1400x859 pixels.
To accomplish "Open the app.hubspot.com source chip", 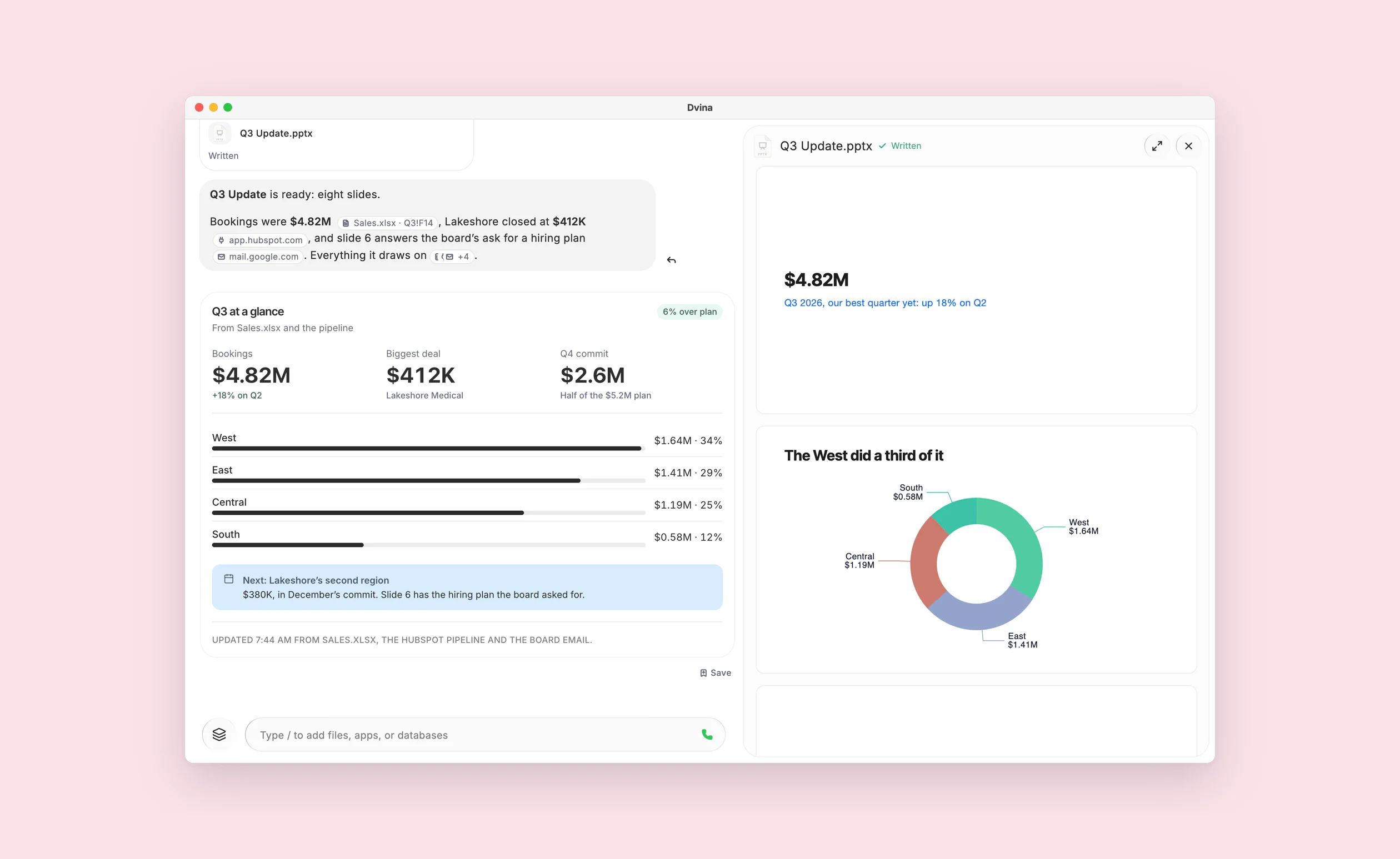I will pyautogui.click(x=261, y=240).
